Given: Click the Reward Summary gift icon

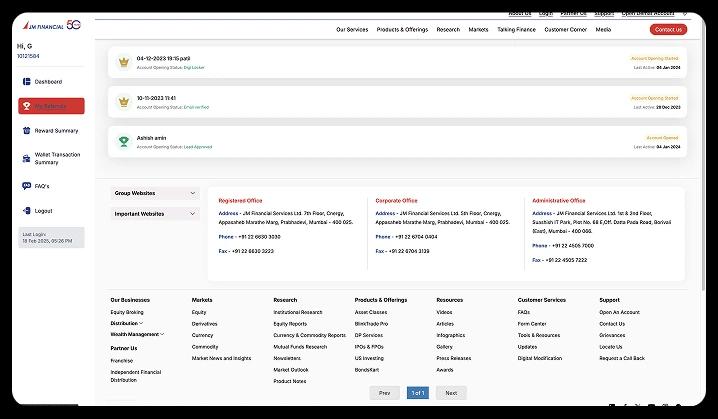Looking at the screenshot, I should 26,131.
